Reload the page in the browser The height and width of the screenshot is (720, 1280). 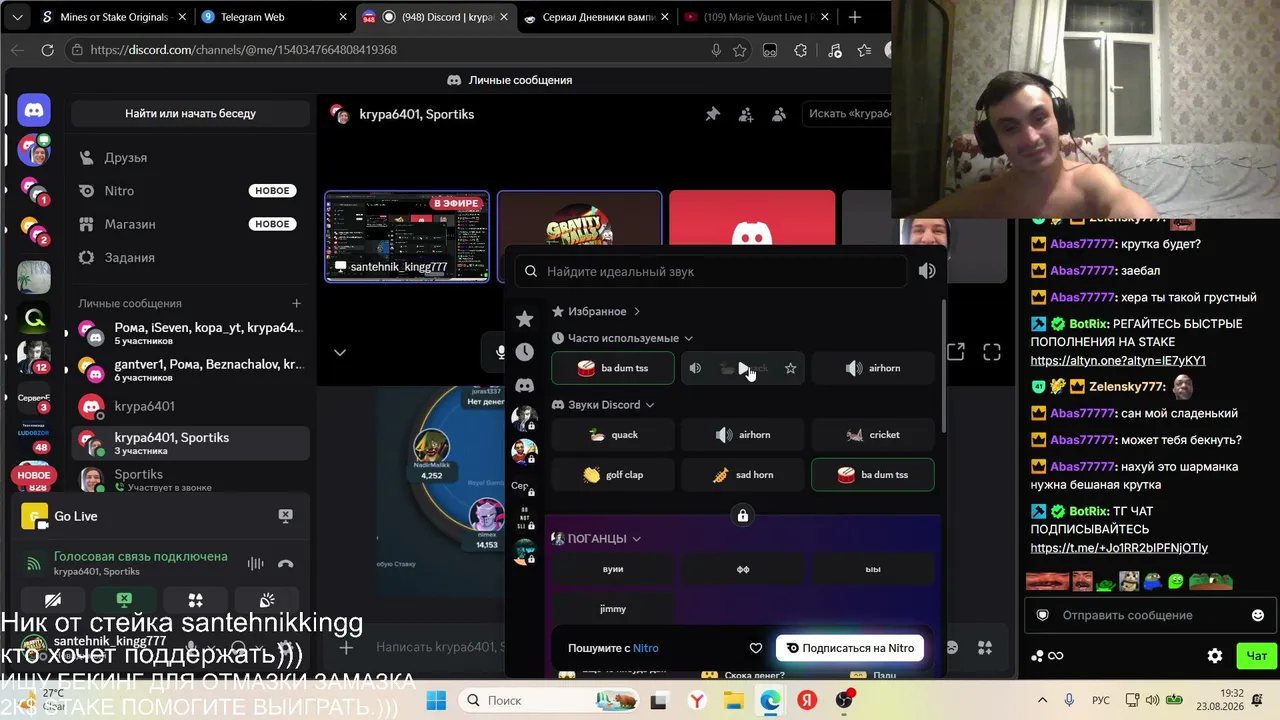point(47,50)
